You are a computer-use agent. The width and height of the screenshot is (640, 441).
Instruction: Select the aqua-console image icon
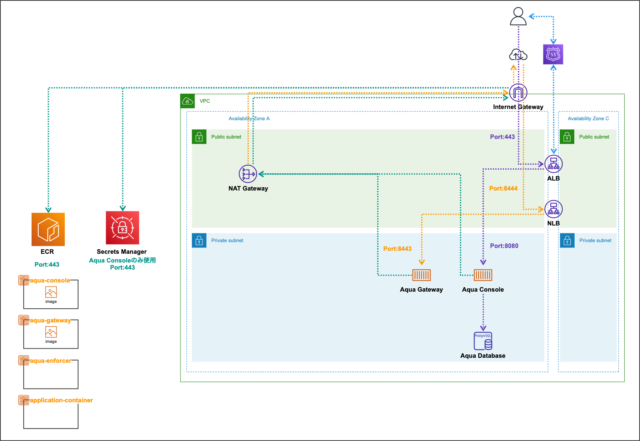pyautogui.click(x=51, y=292)
